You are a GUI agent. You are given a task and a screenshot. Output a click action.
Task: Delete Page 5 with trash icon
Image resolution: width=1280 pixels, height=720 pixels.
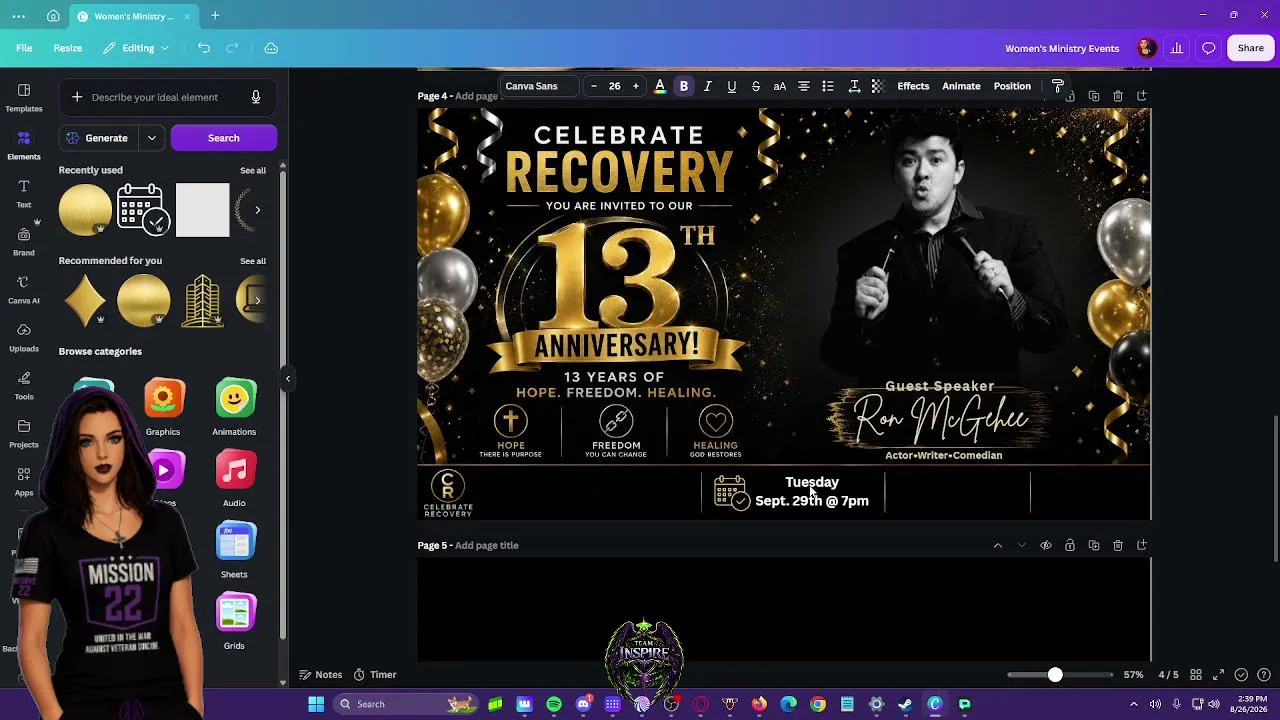coord(1118,545)
